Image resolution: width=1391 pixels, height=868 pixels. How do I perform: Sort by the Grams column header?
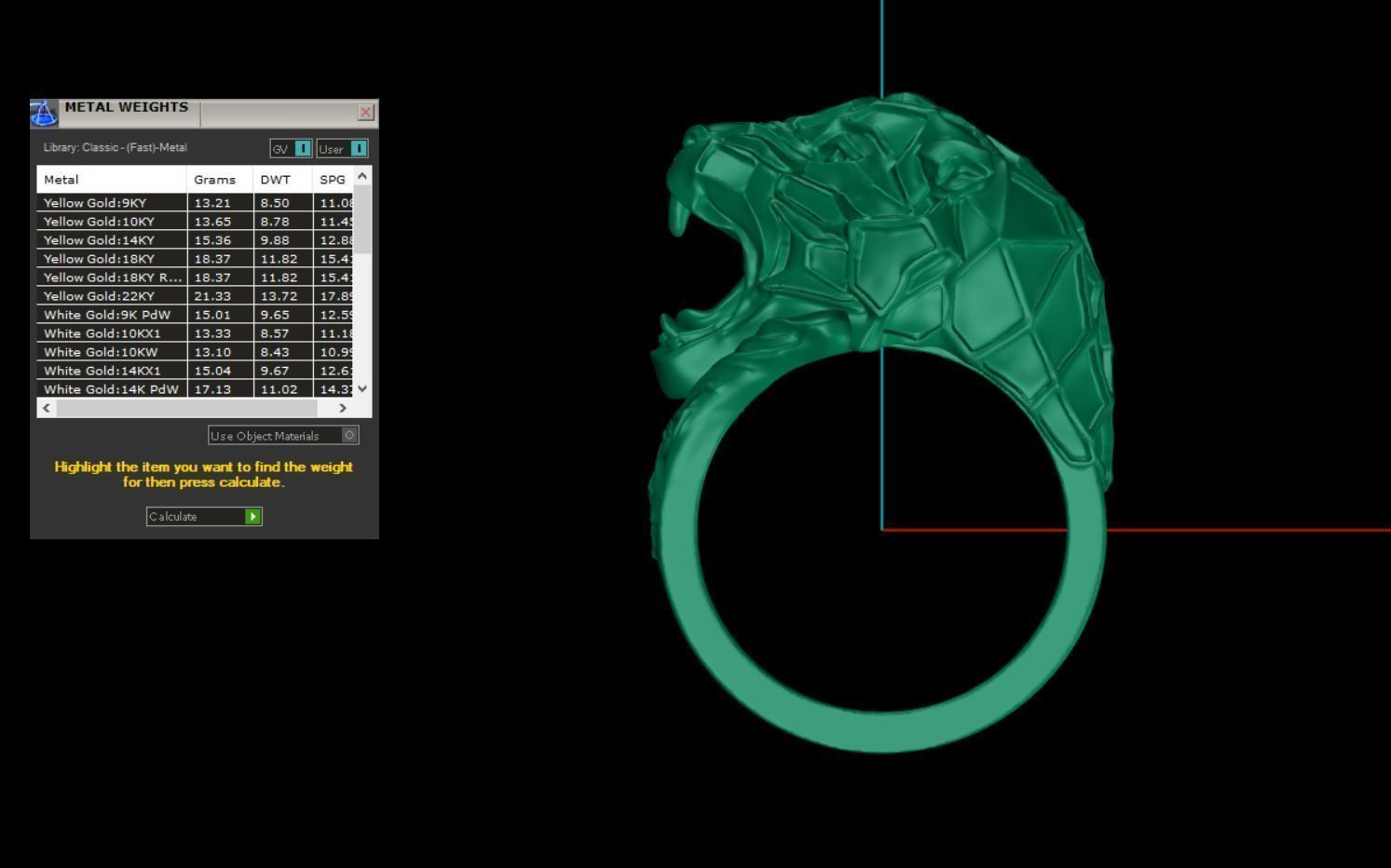coord(220,179)
